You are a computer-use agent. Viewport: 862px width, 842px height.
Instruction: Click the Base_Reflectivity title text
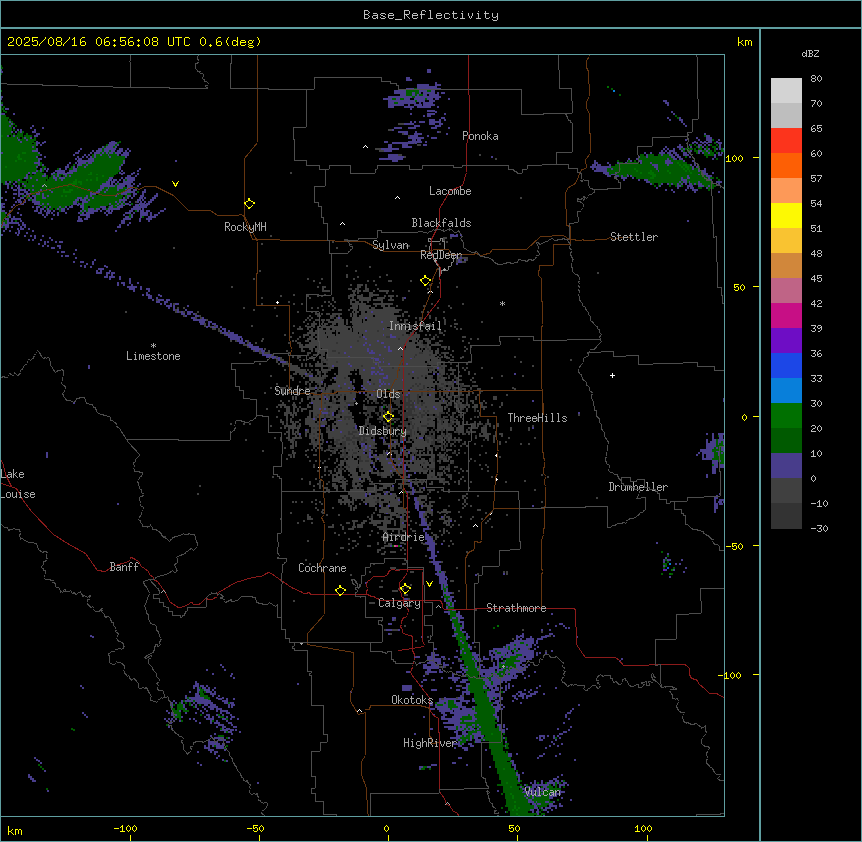(x=431, y=15)
